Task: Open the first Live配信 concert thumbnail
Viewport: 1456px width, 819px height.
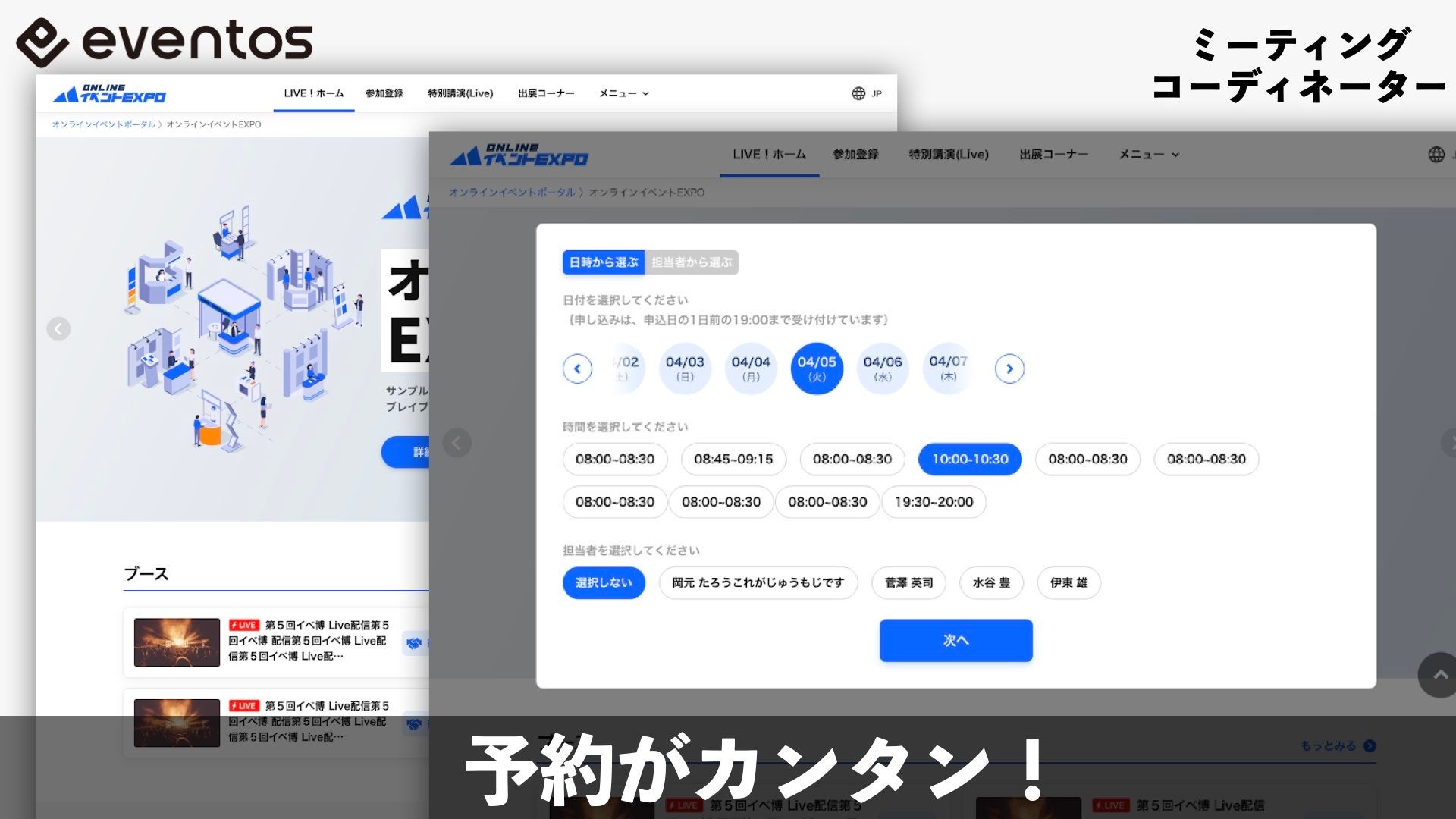Action: [177, 642]
